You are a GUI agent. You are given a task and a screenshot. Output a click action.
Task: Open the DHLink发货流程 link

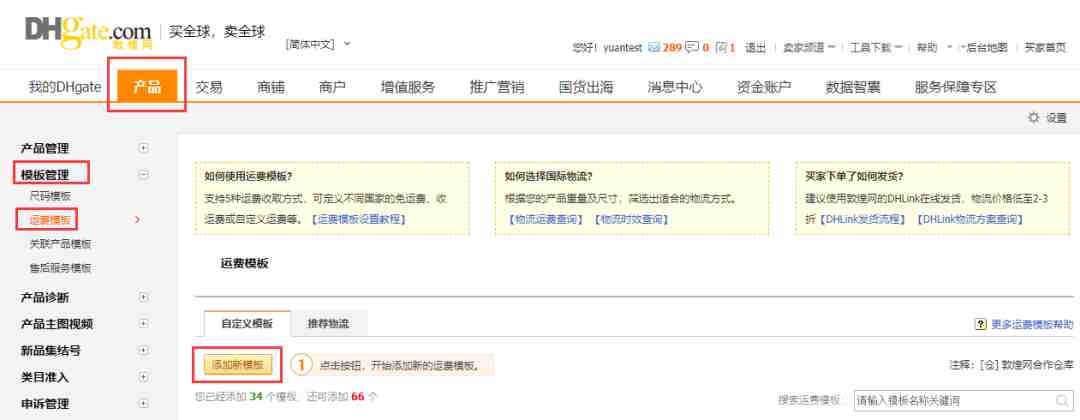pyautogui.click(x=862, y=219)
